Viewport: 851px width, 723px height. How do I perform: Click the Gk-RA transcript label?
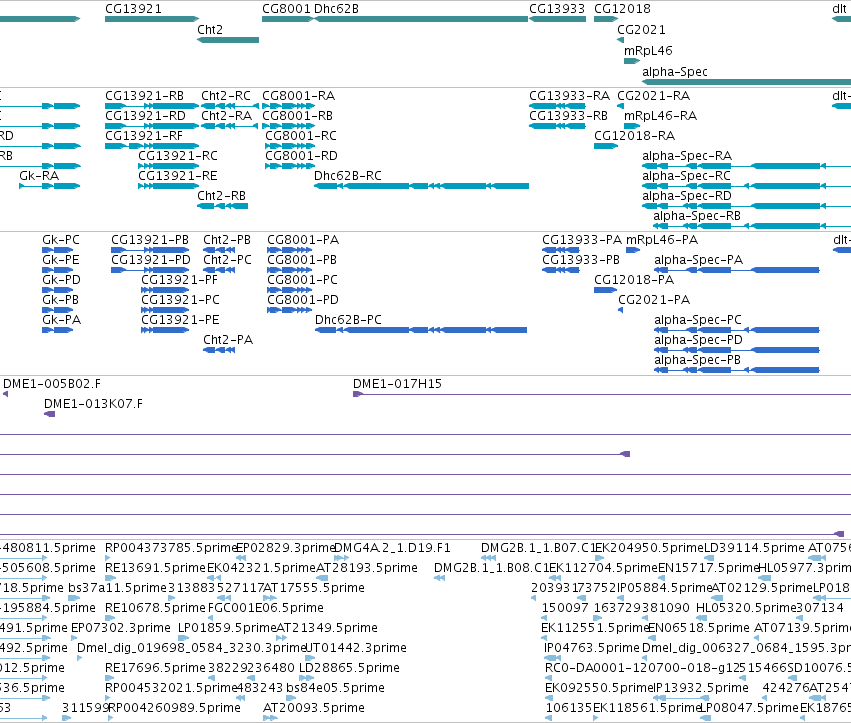39,176
